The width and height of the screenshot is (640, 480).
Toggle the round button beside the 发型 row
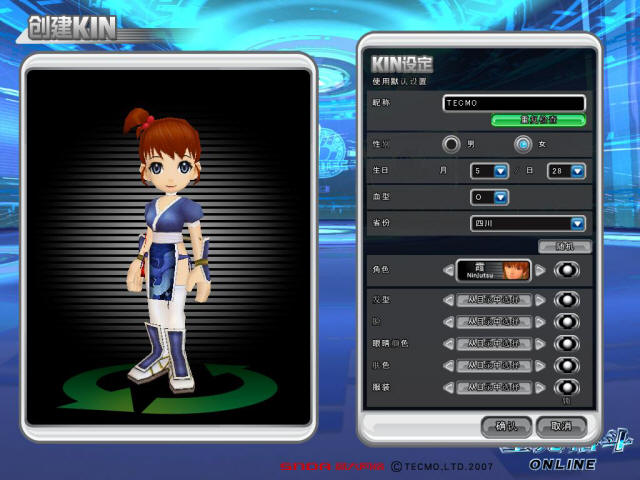pos(567,300)
